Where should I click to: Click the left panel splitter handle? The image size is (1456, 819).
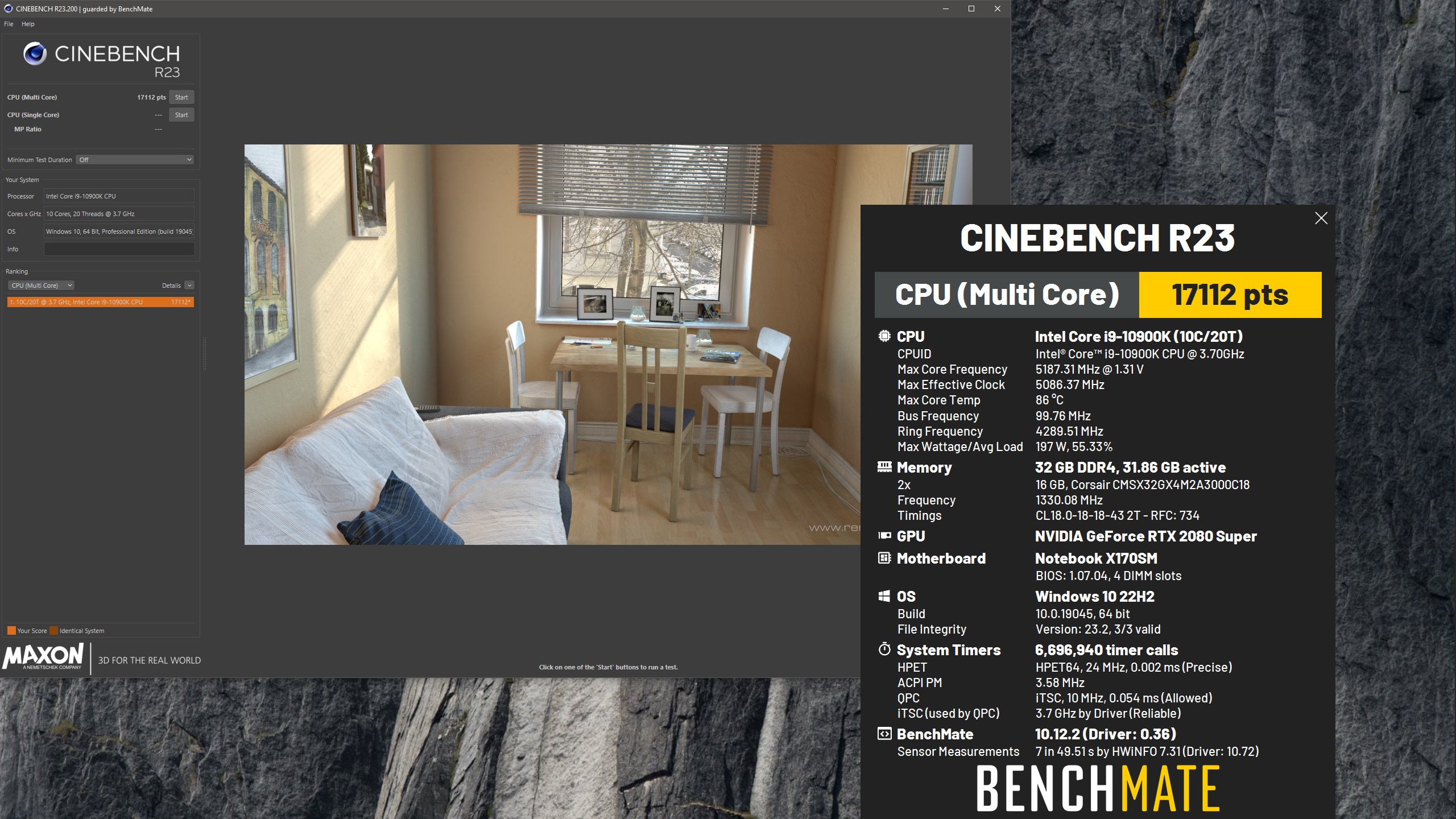pyautogui.click(x=204, y=354)
